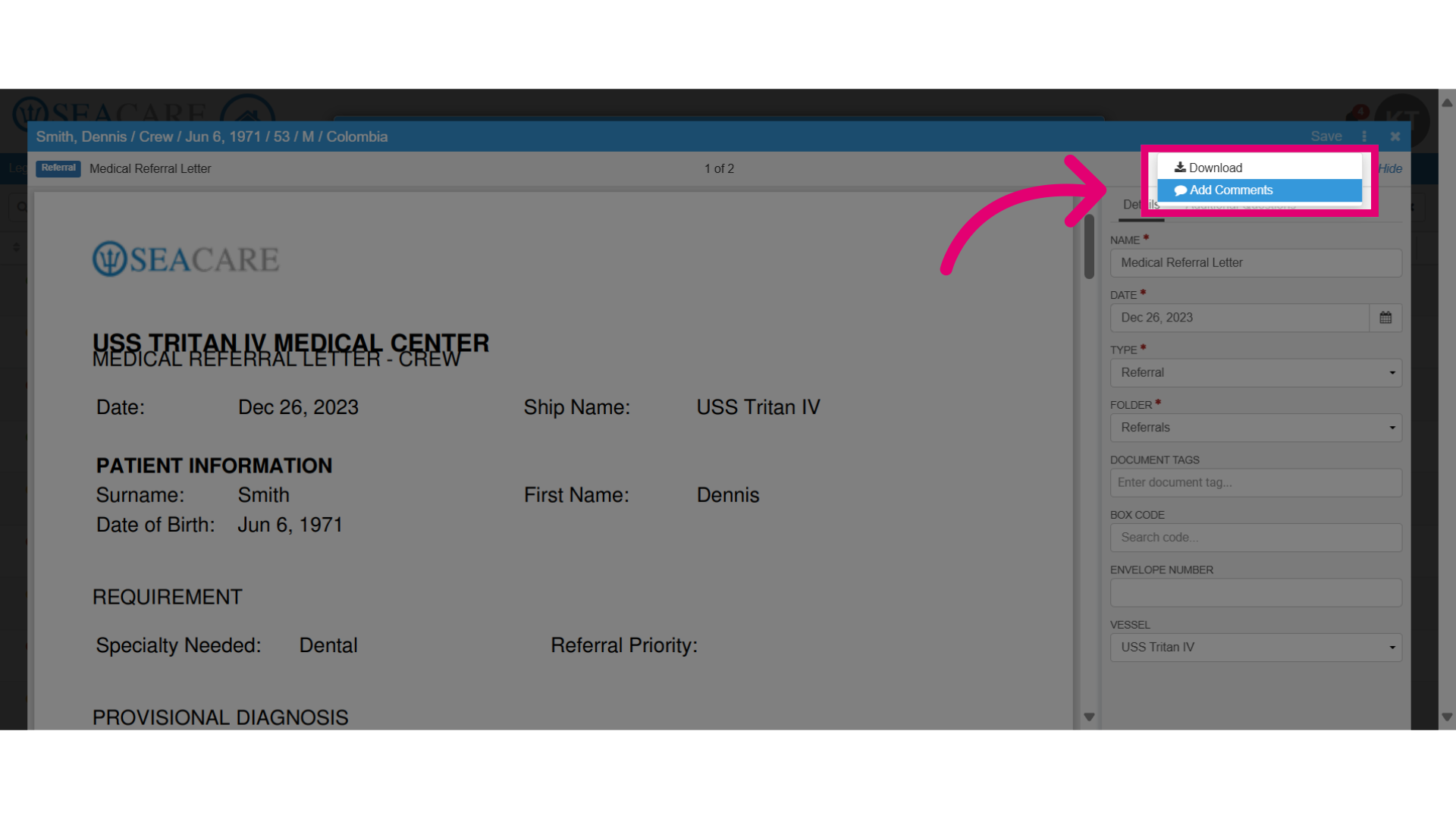Click the Save button in header
1456x819 pixels.
(x=1326, y=136)
